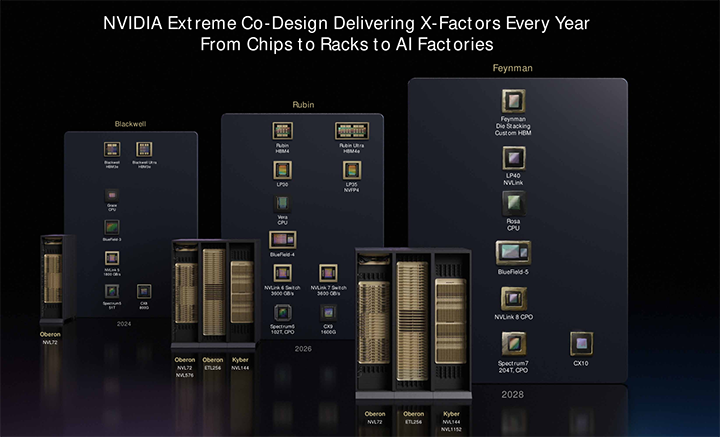Click the Rubin panel heading

coord(302,104)
